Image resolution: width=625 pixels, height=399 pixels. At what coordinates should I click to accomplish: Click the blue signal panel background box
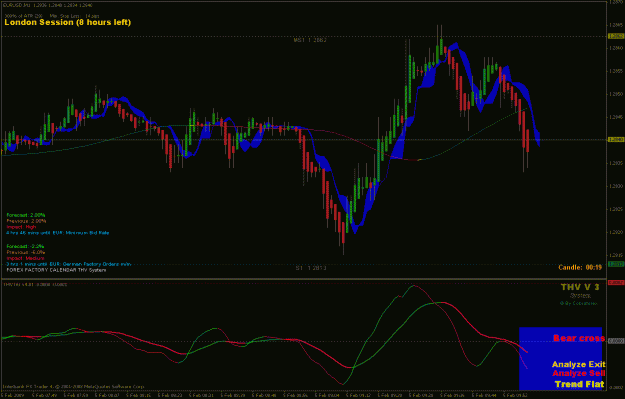tap(560, 358)
